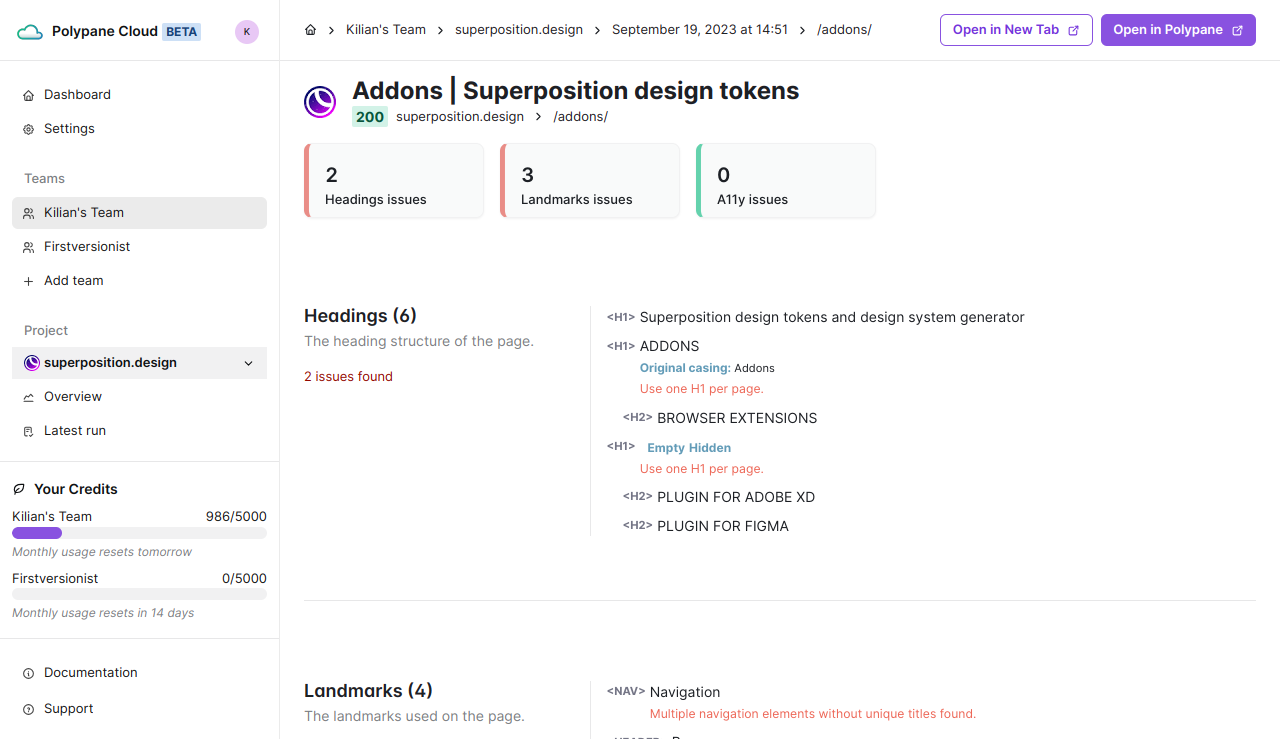Click the Empty Hidden heading label

(x=689, y=448)
